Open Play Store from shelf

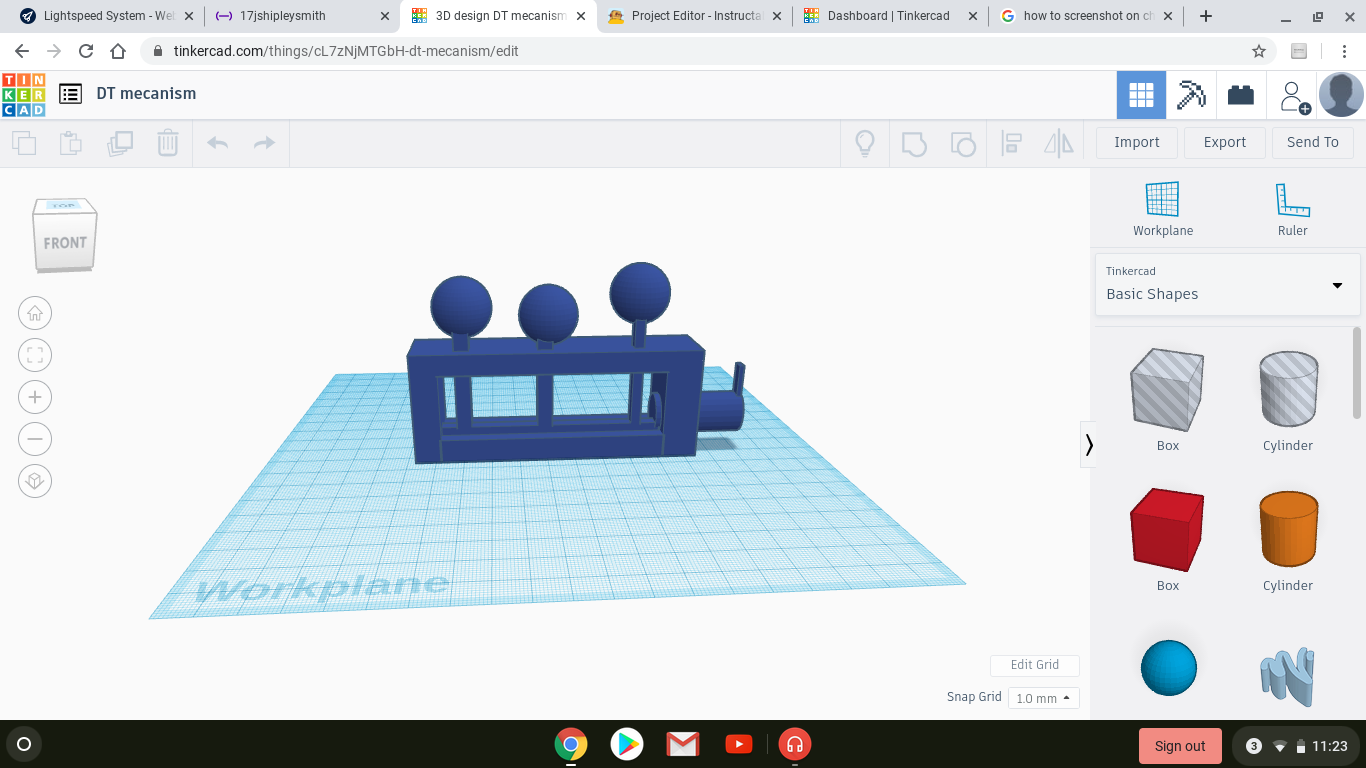[627, 744]
